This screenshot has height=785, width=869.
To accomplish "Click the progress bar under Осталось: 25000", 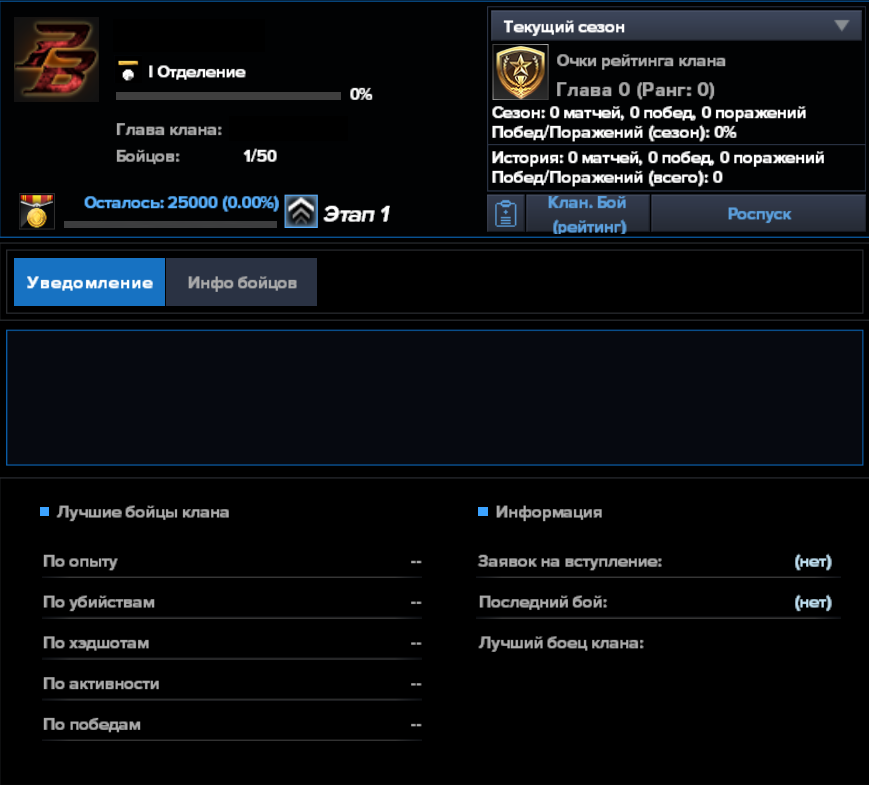I will pyautogui.click(x=170, y=225).
